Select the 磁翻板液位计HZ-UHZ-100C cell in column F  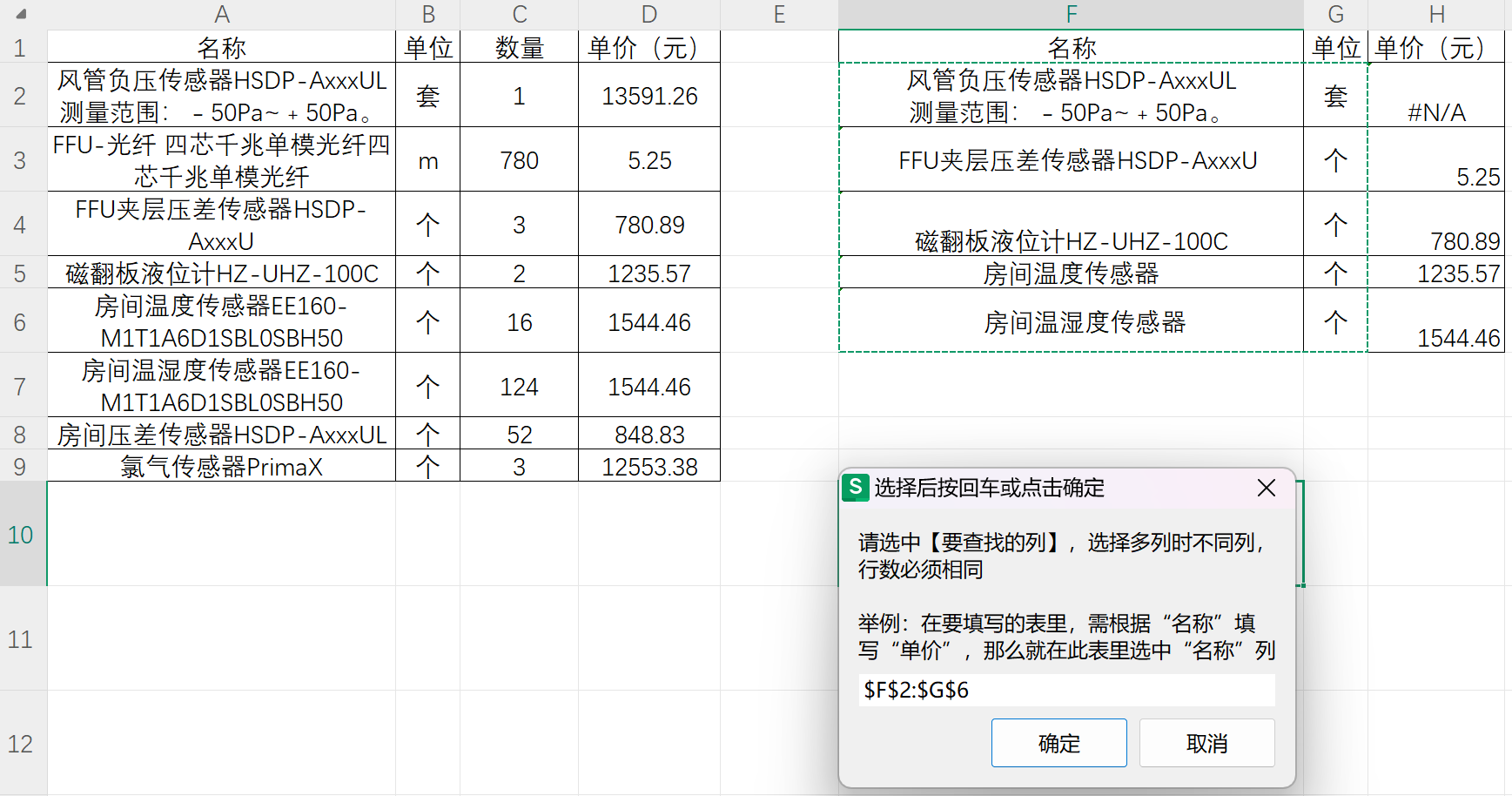point(1072,240)
